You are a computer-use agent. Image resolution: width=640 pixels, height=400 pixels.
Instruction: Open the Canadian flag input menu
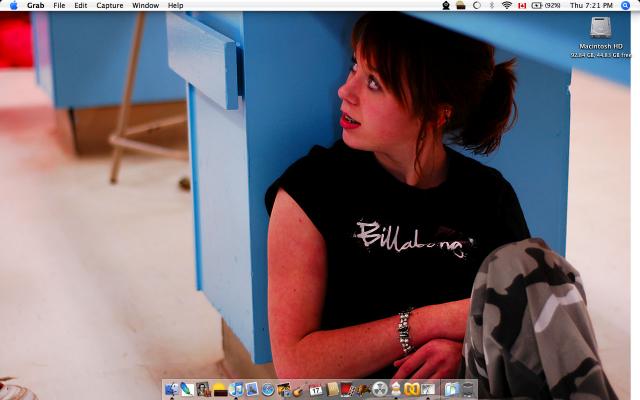click(522, 5)
